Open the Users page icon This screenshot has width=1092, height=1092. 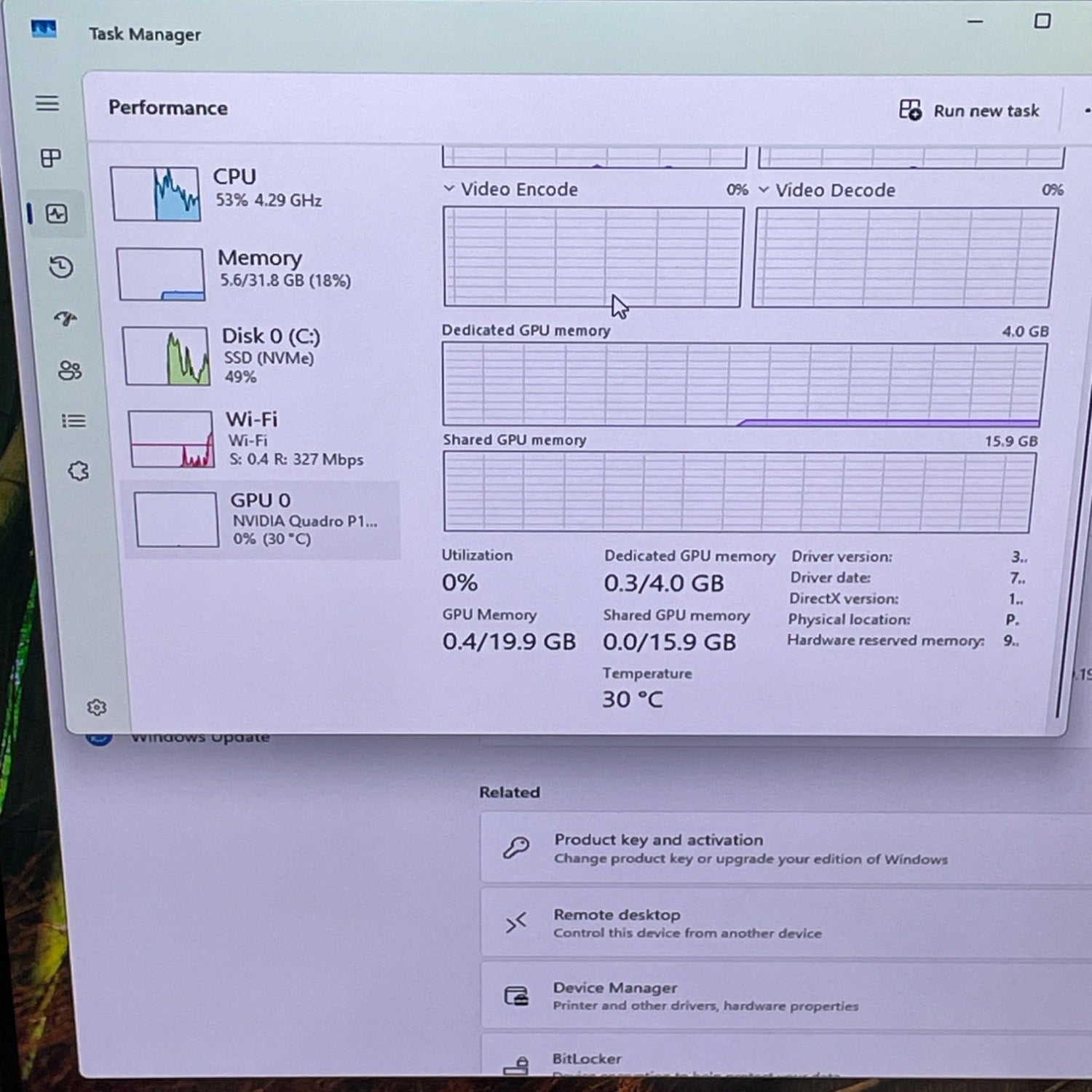click(70, 371)
